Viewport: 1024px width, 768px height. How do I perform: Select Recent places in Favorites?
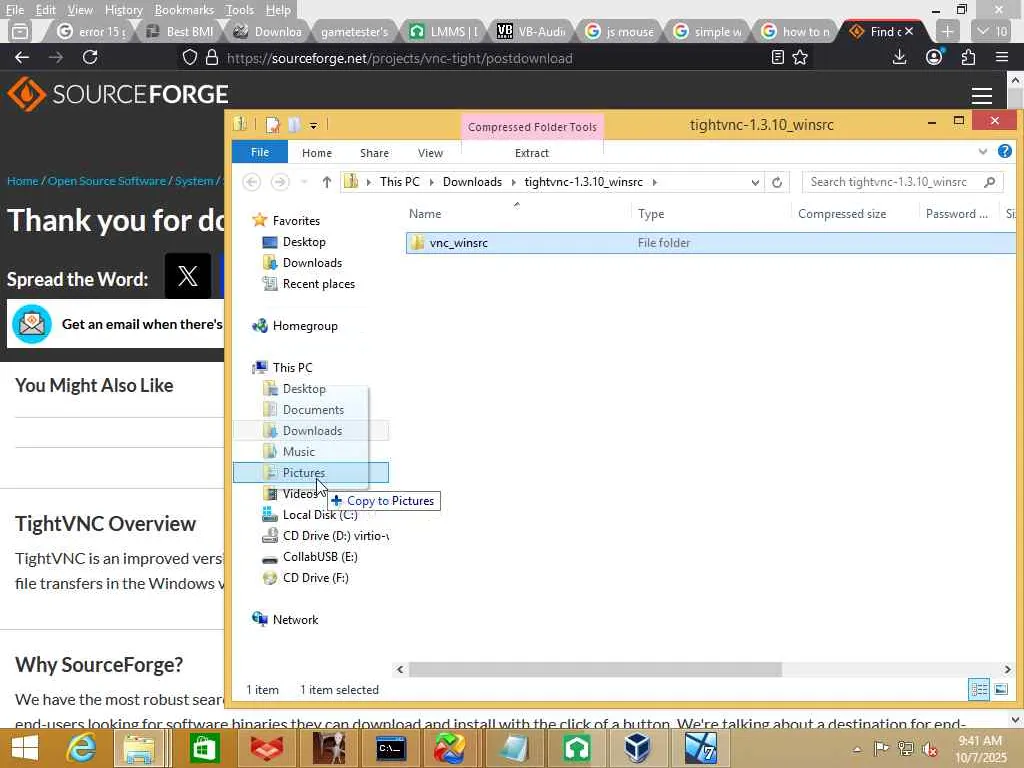click(319, 284)
